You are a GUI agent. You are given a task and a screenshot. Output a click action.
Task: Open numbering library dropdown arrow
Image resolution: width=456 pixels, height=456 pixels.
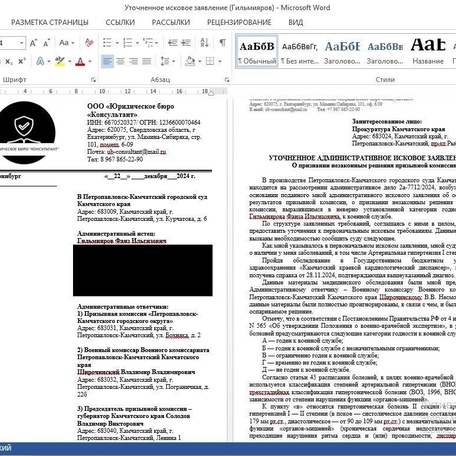(x=137, y=43)
